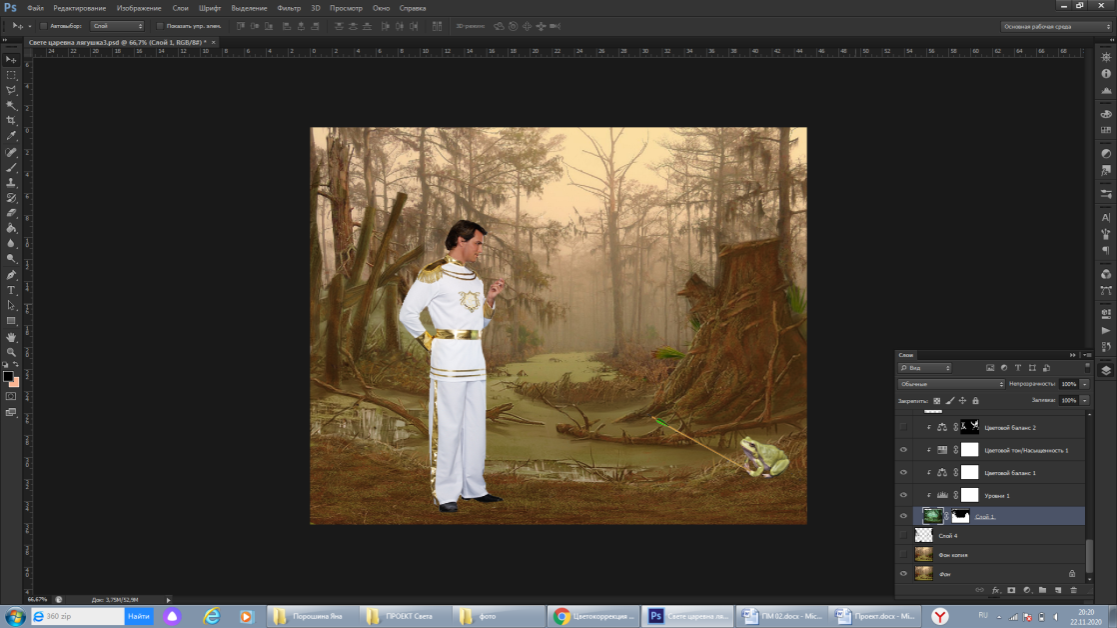Open the Windows Start menu
1117x628 pixels.
tap(14, 617)
